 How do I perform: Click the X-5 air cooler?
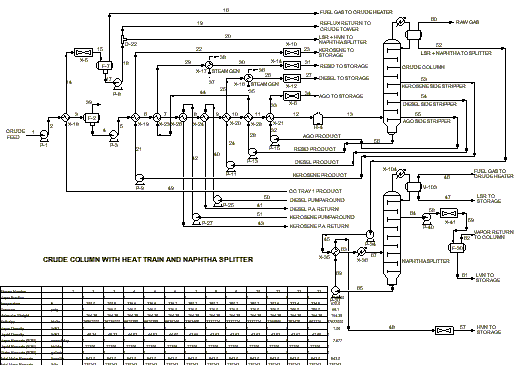[83, 53]
